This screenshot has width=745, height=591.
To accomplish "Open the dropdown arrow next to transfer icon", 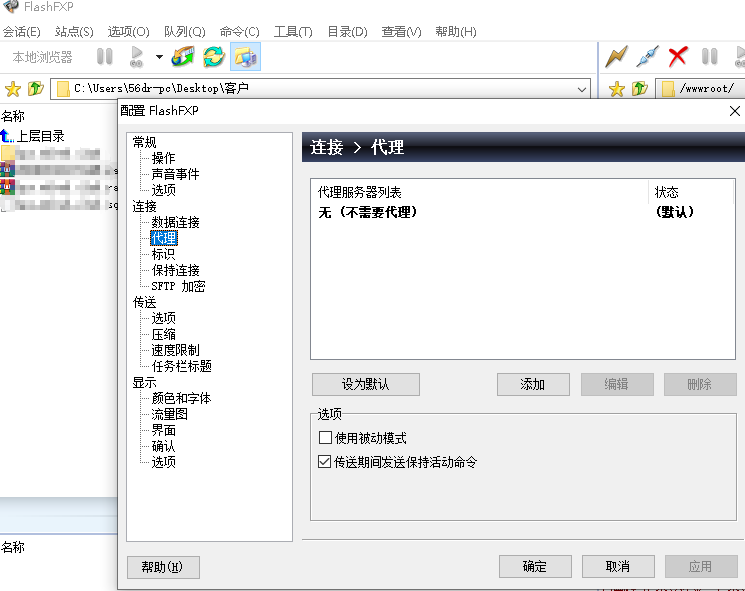I will (x=159, y=57).
